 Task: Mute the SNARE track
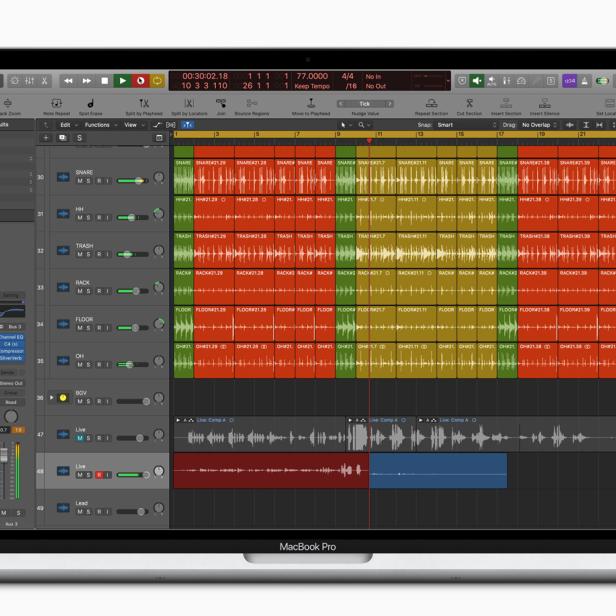pos(80,181)
